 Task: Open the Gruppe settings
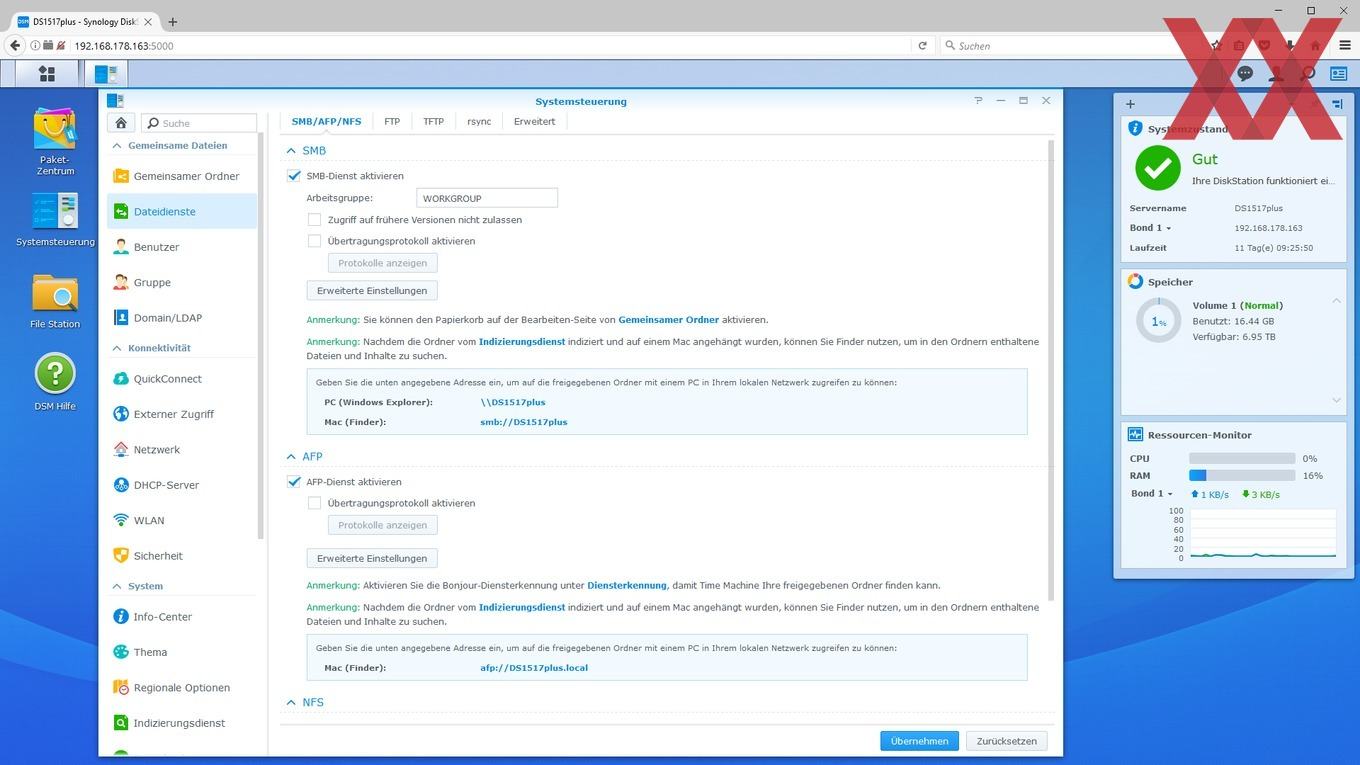click(x=181, y=282)
